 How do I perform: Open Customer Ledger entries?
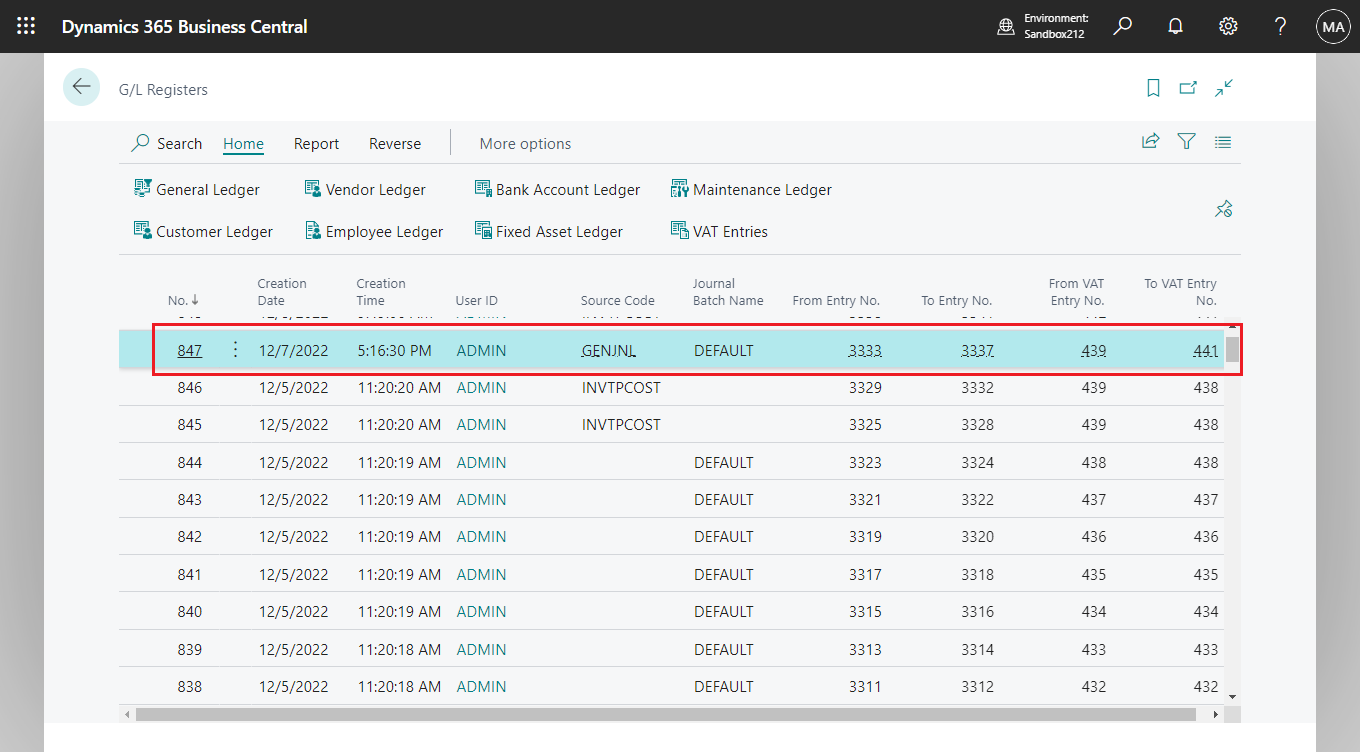[x=203, y=231]
